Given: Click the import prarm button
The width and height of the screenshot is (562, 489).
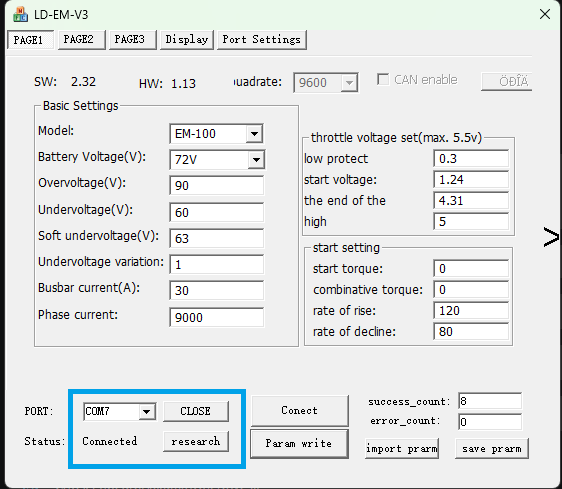Looking at the screenshot, I should (x=402, y=448).
